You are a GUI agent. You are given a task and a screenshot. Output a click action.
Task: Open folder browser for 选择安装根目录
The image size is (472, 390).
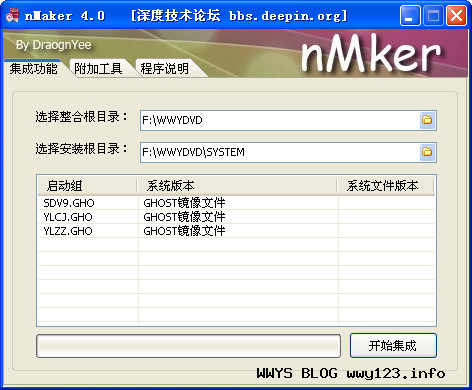(x=427, y=152)
